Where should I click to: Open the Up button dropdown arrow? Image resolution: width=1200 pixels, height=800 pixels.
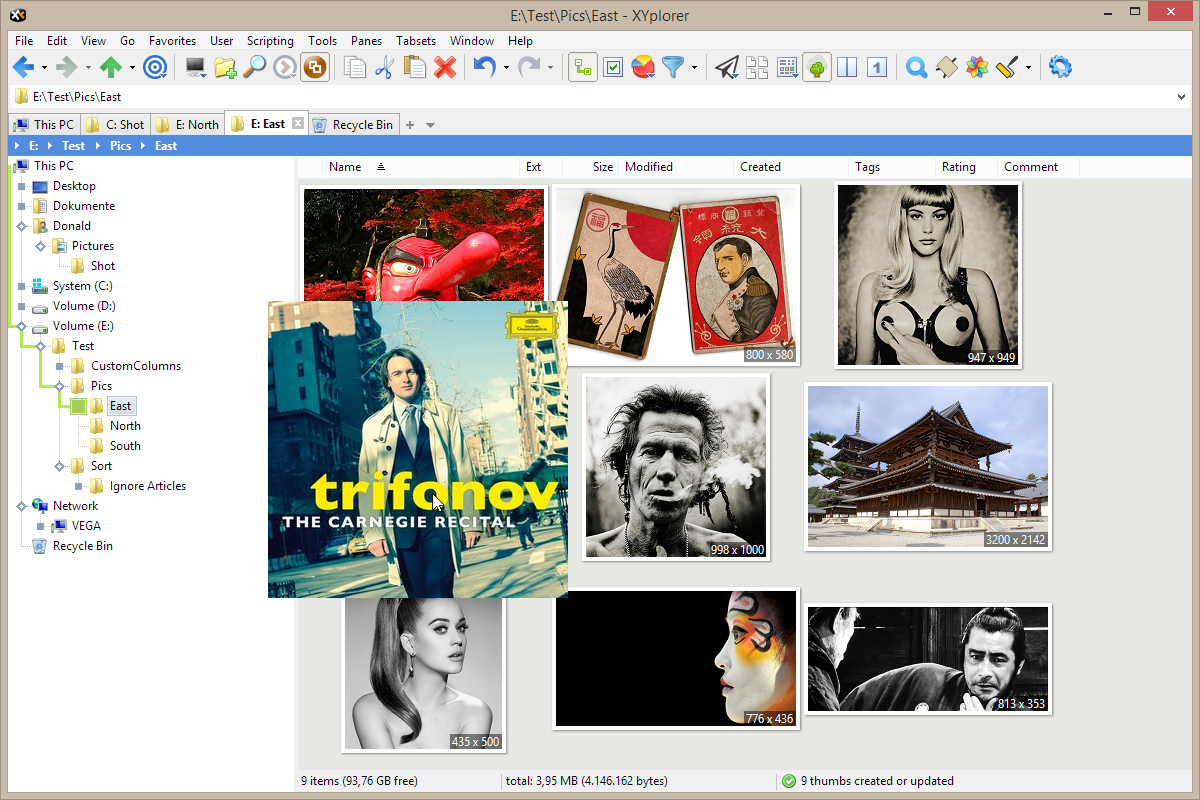(x=132, y=68)
